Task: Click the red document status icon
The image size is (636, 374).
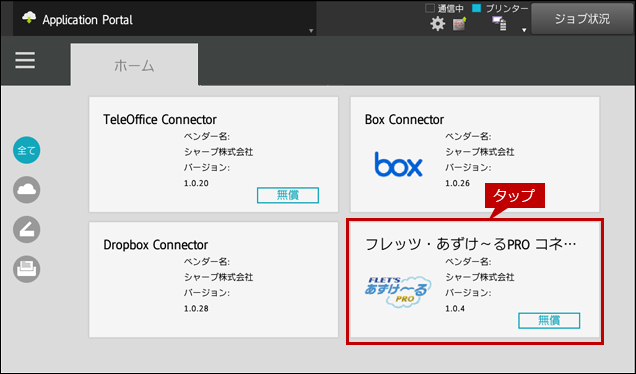Action: coord(459,24)
